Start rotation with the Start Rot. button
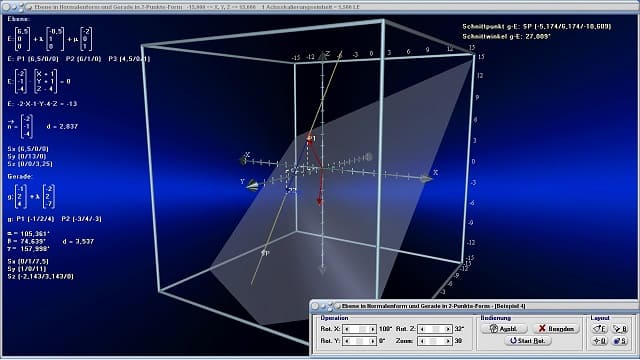The height and width of the screenshot is (360, 640). tap(527, 340)
